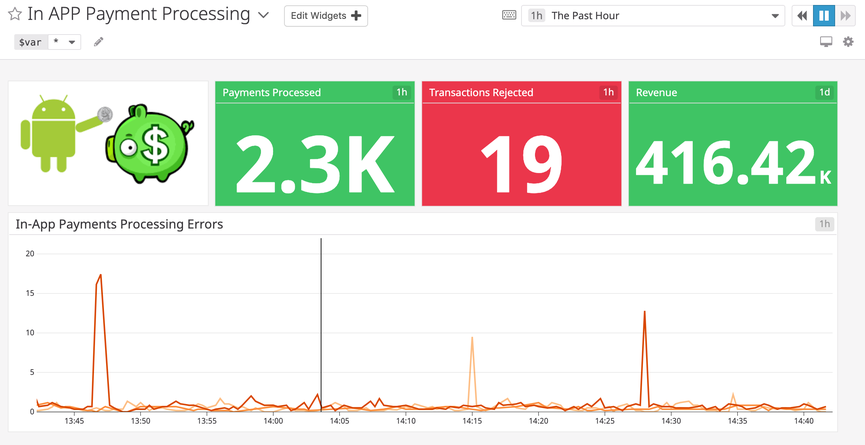Screen dimensions: 865x445
Task: Open The Past Hour time range dropdown
Action: 654,16
